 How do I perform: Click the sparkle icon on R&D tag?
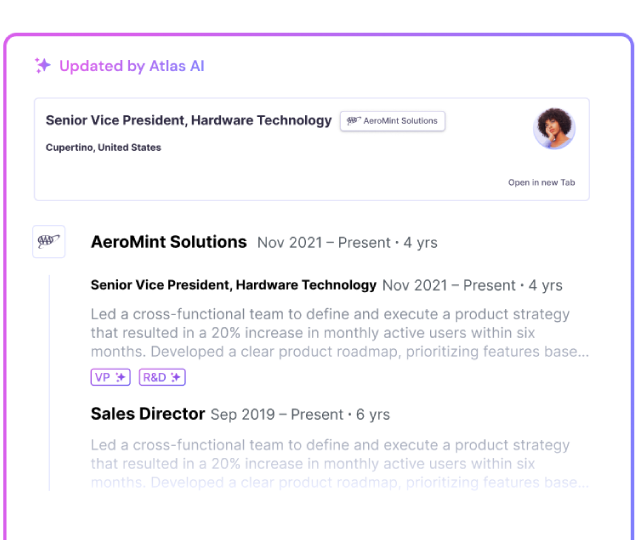coord(176,377)
